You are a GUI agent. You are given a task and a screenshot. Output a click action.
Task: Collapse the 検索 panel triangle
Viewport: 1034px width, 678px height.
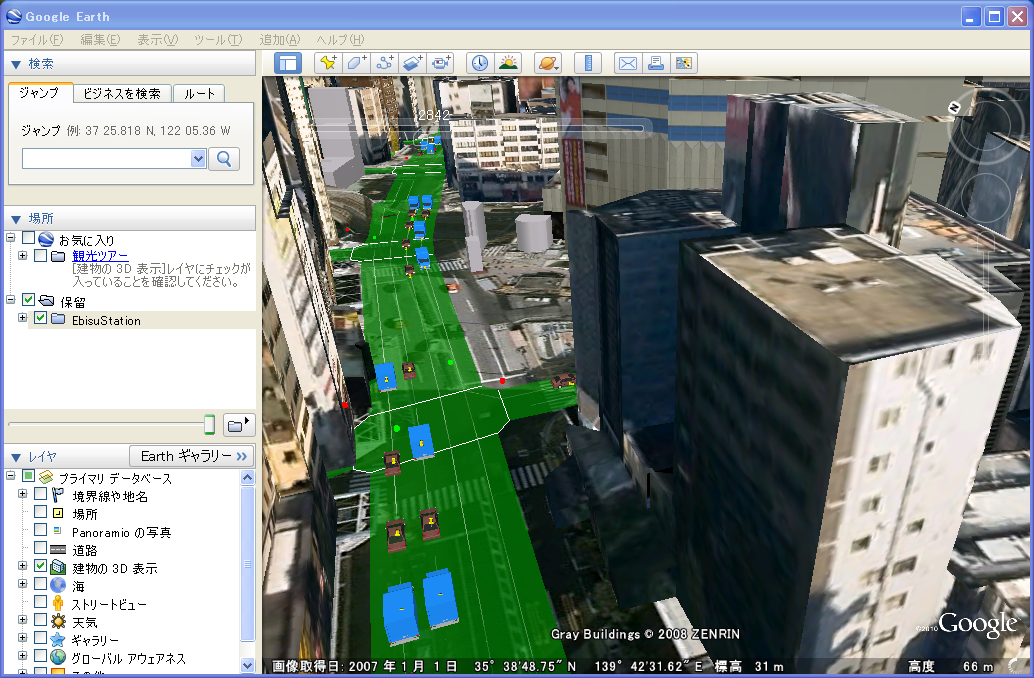[x=16, y=65]
